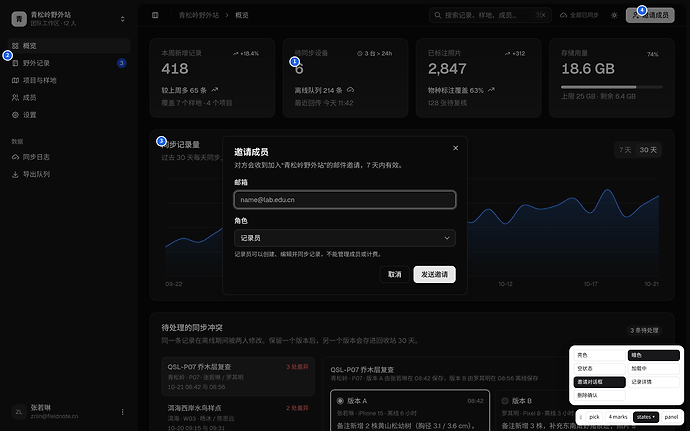
Task: Click the trend icon next to +18.4%
Action: click(x=236, y=53)
